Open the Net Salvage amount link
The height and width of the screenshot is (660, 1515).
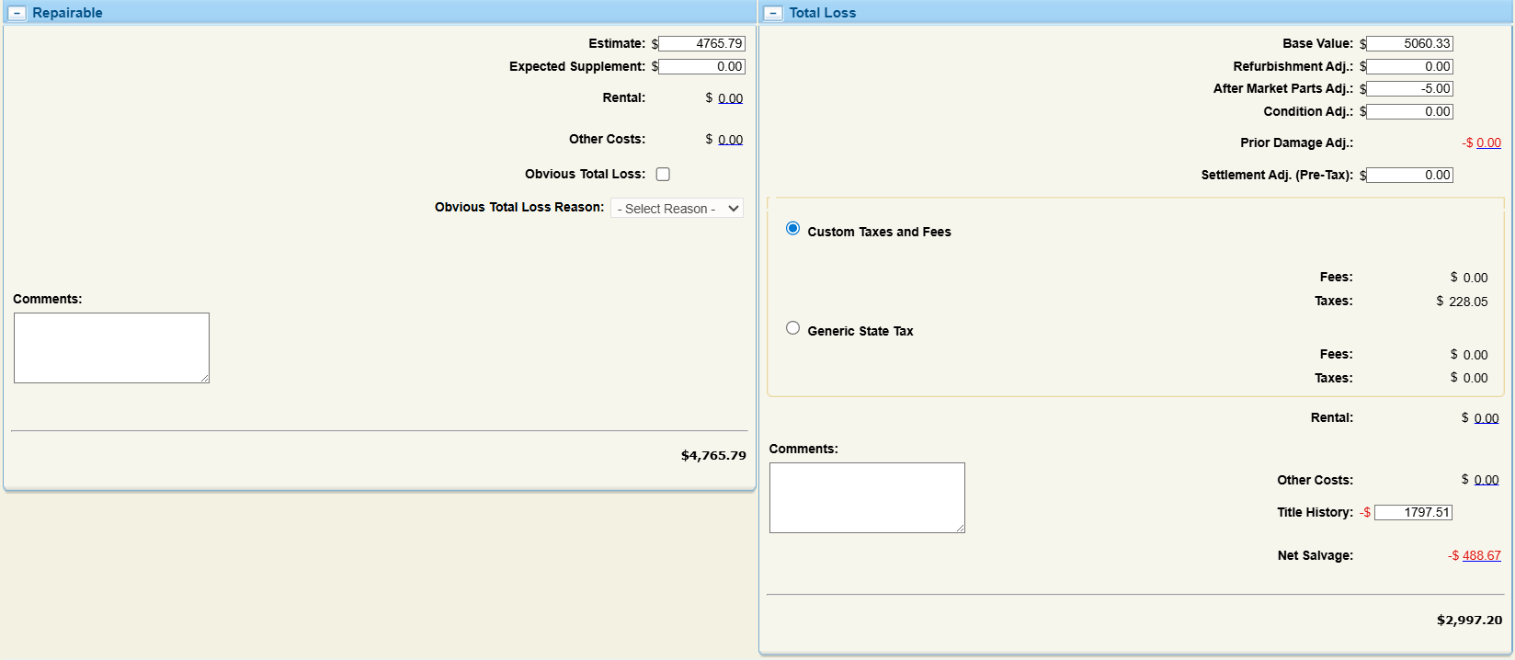pos(1481,556)
